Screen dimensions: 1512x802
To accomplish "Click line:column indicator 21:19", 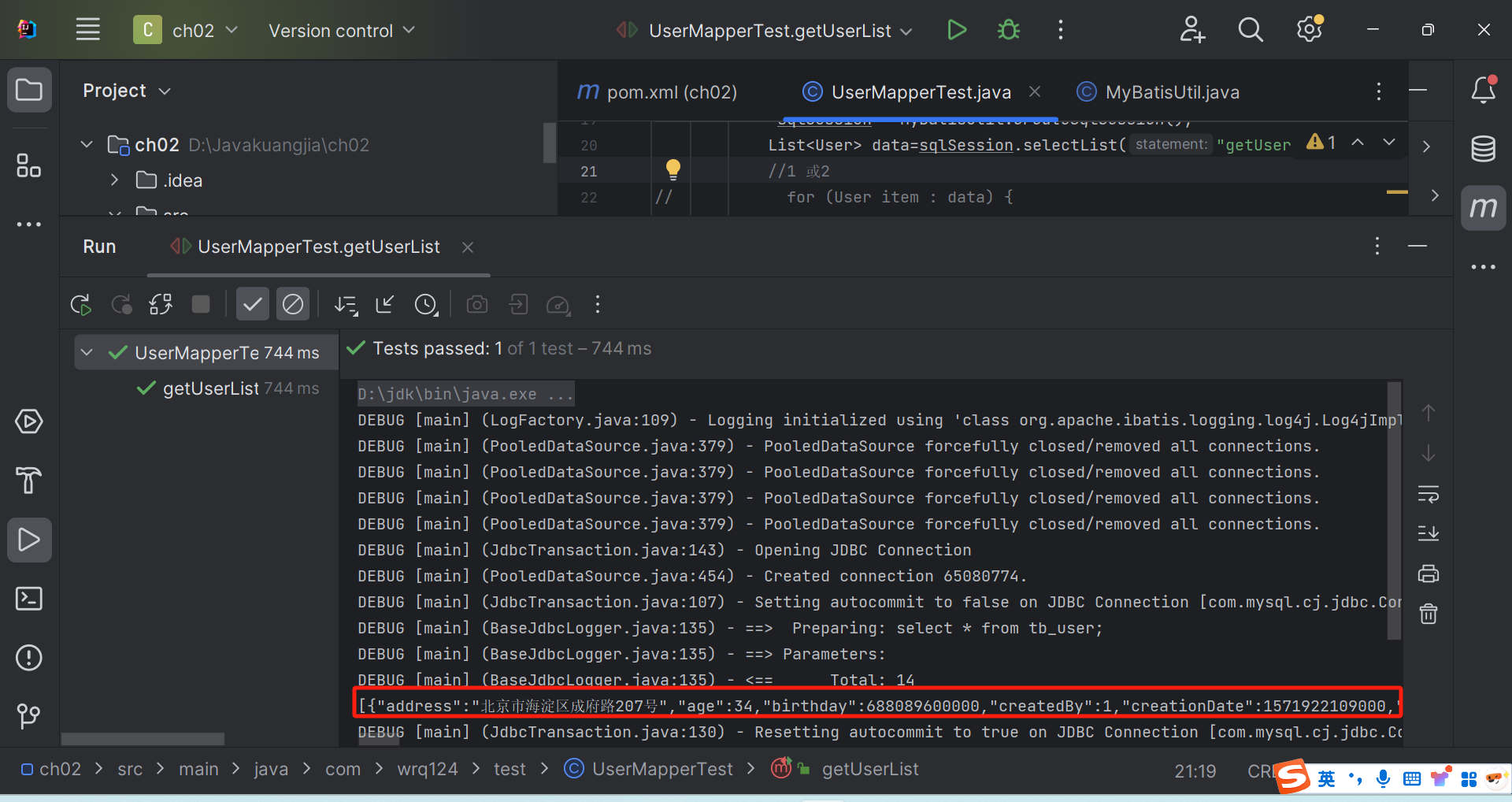I will tap(1195, 771).
